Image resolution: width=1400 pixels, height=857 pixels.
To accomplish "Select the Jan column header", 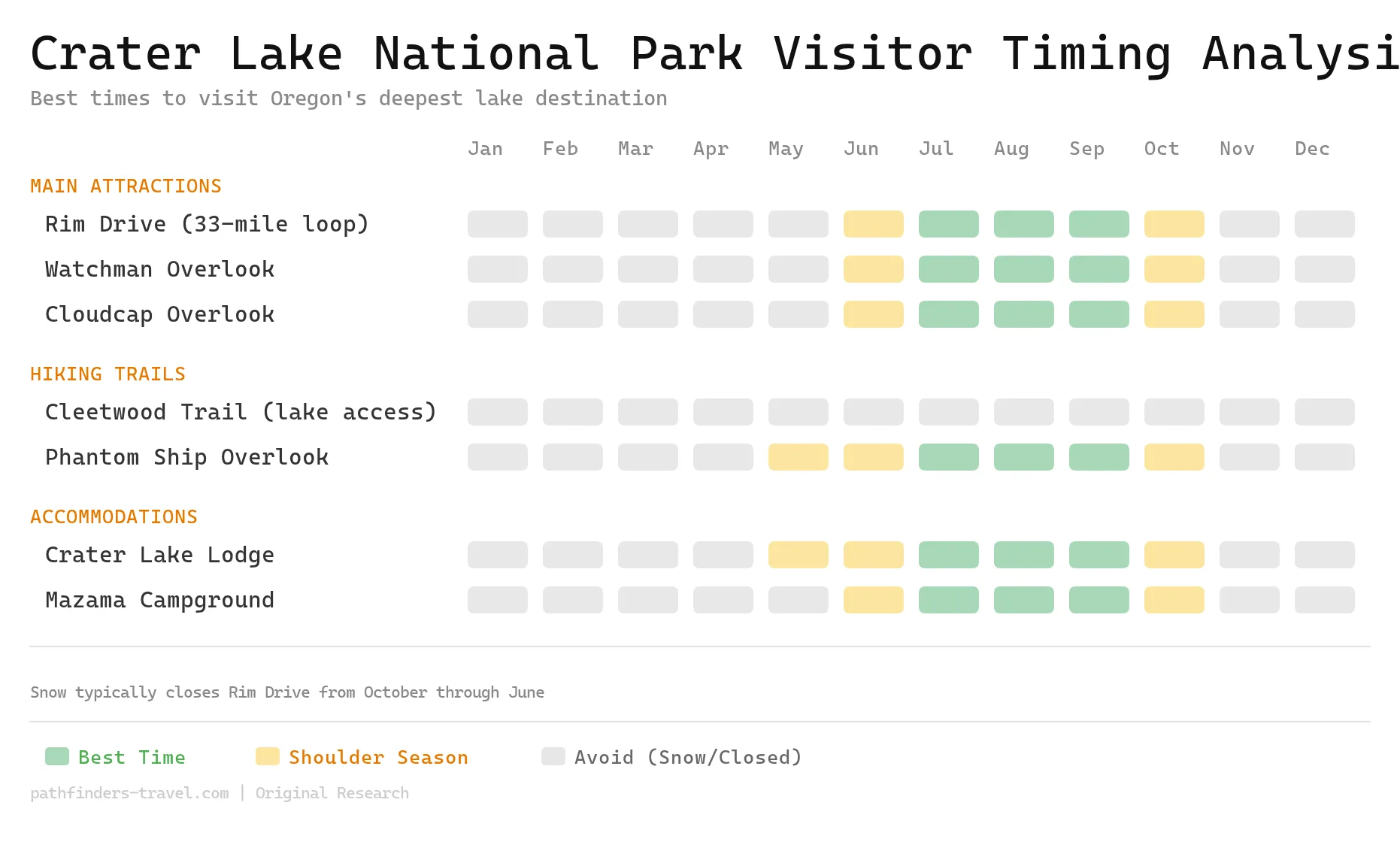I will pyautogui.click(x=486, y=148).
